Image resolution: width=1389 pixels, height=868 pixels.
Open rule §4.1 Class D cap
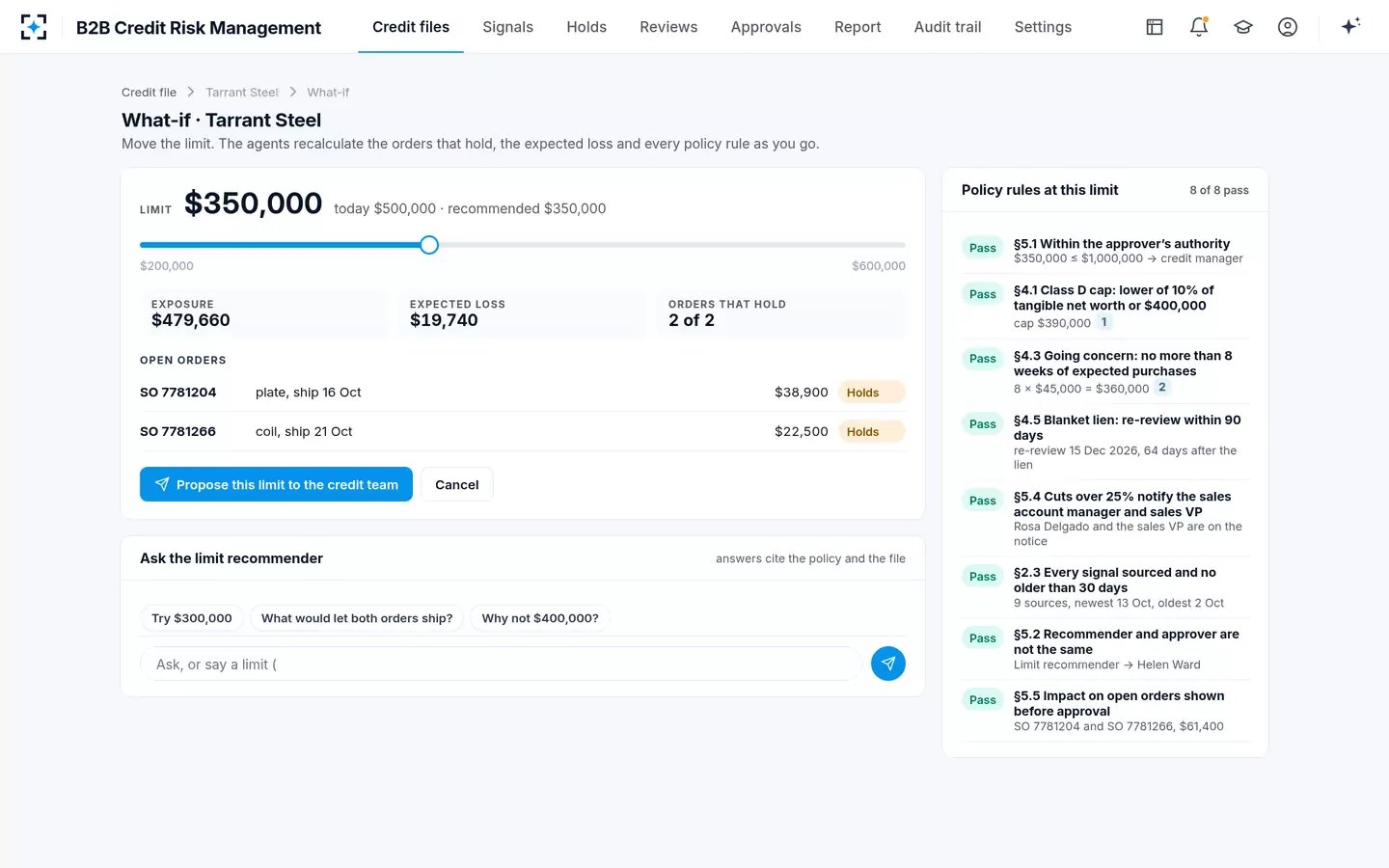pos(1105,307)
